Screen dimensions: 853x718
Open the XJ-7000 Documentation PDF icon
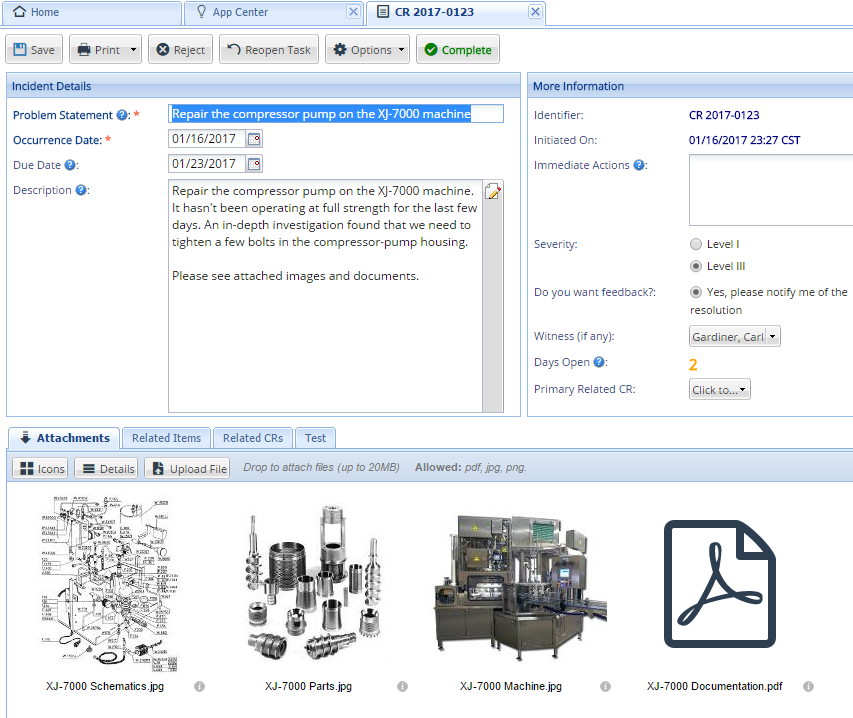[x=720, y=584]
